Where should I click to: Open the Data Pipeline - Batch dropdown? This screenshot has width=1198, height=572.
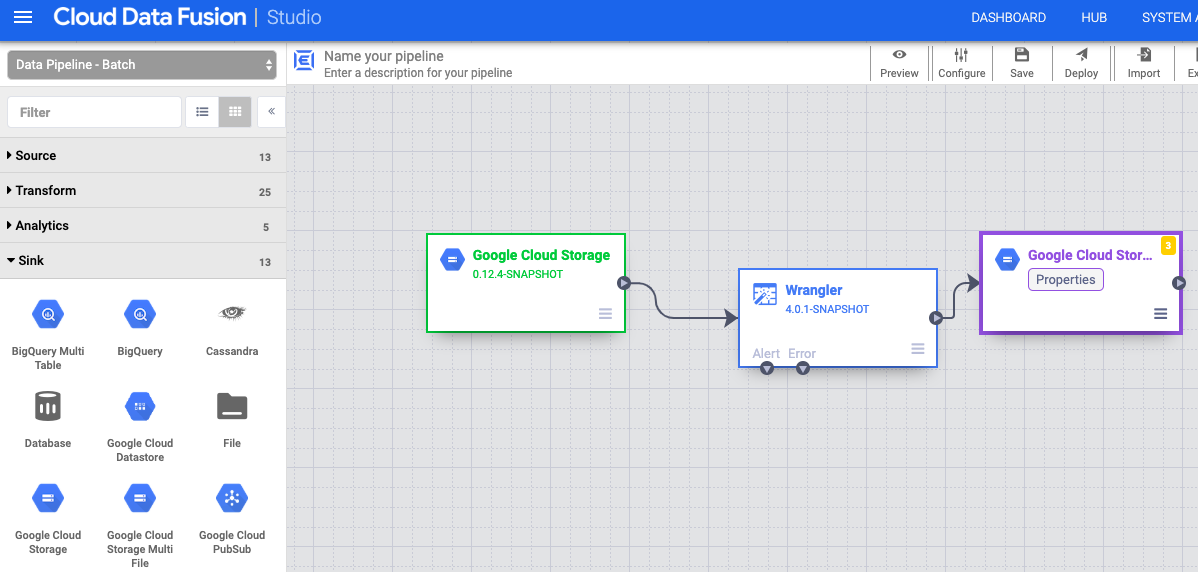pyautogui.click(x=142, y=65)
